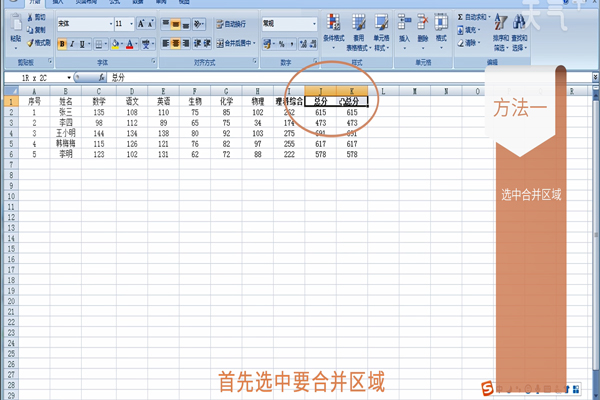Click the Decrease Indent icon

tap(197, 43)
